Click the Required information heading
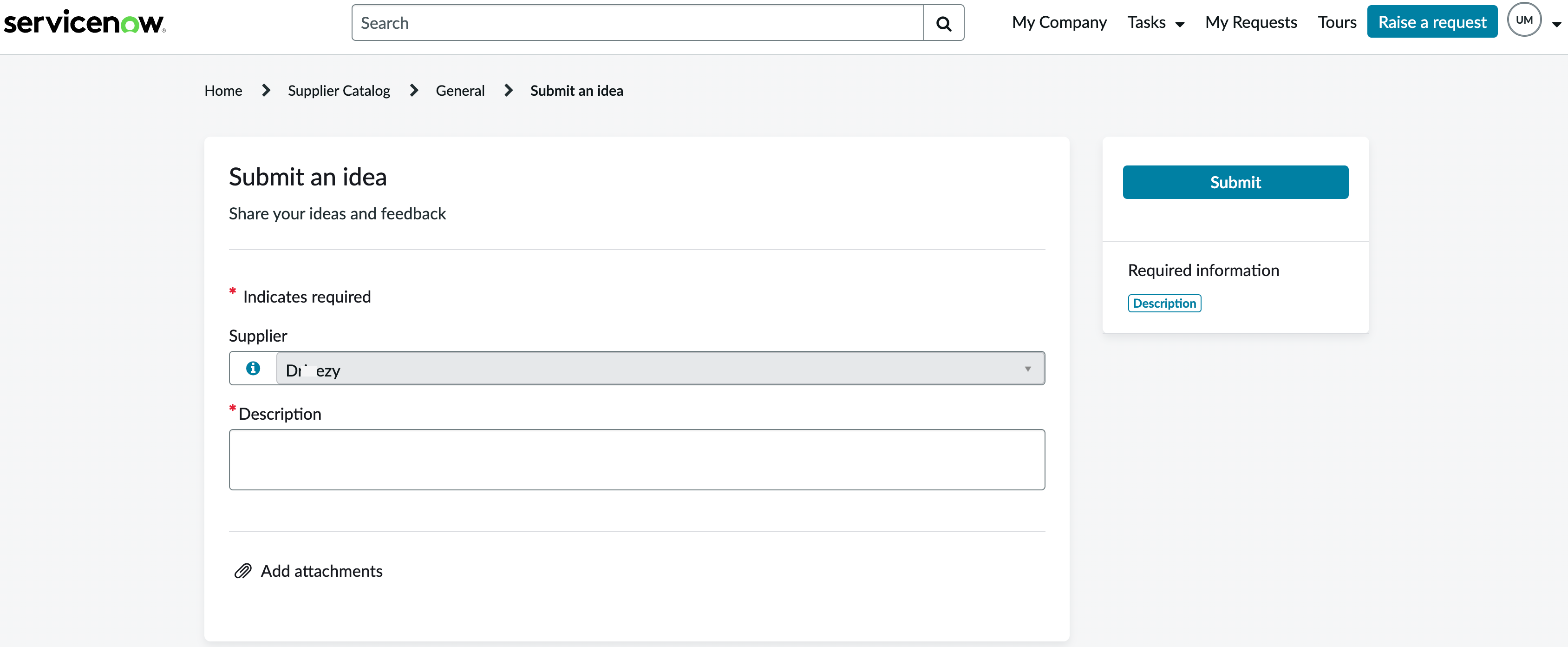1568x647 pixels. (x=1203, y=270)
